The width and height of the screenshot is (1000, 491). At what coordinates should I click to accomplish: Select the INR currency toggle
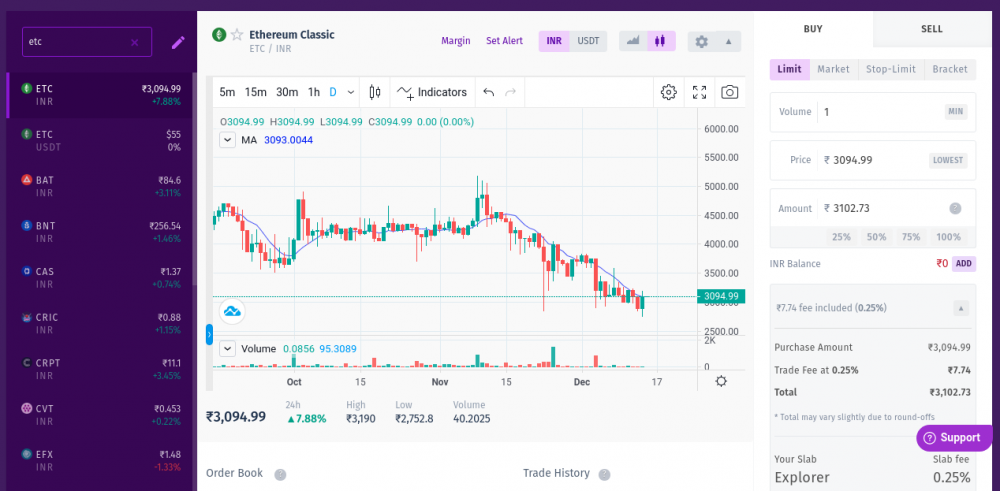coord(553,41)
